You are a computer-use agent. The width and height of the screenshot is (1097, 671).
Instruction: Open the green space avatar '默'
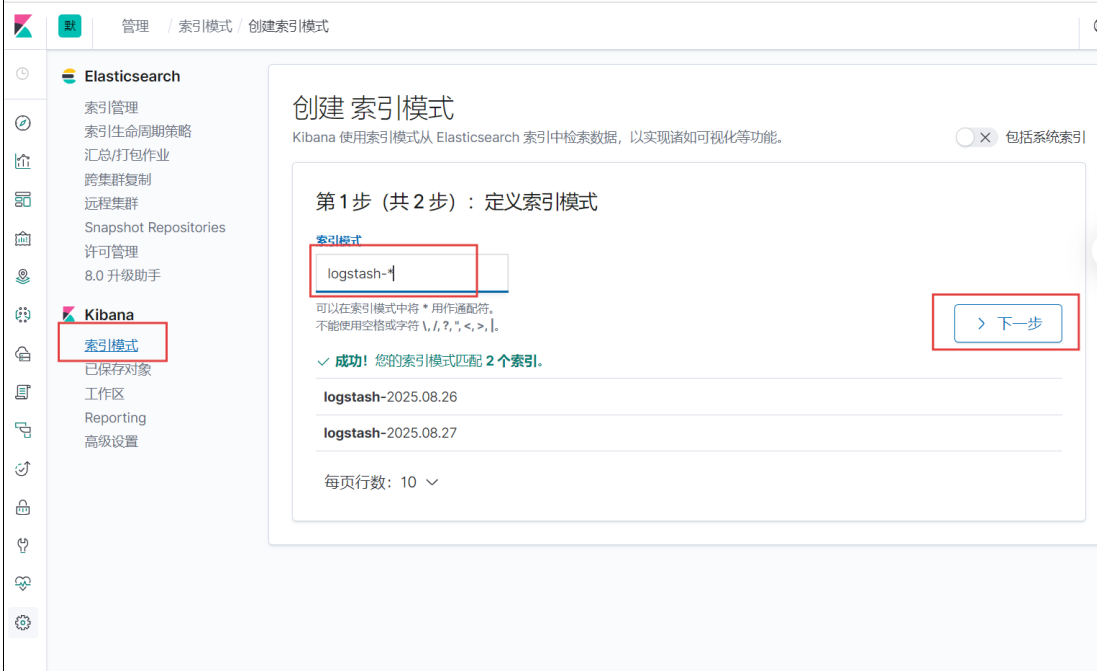coord(69,26)
